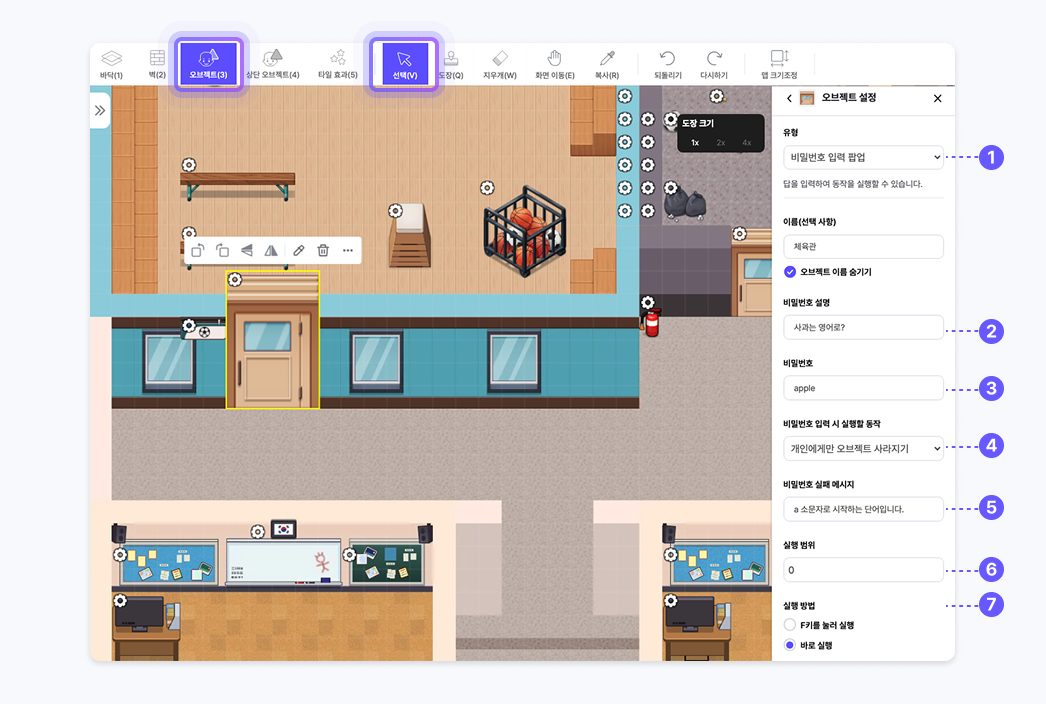Choose the 도장(Q) stamp tool
This screenshot has height=704, width=1046.
[x=452, y=64]
